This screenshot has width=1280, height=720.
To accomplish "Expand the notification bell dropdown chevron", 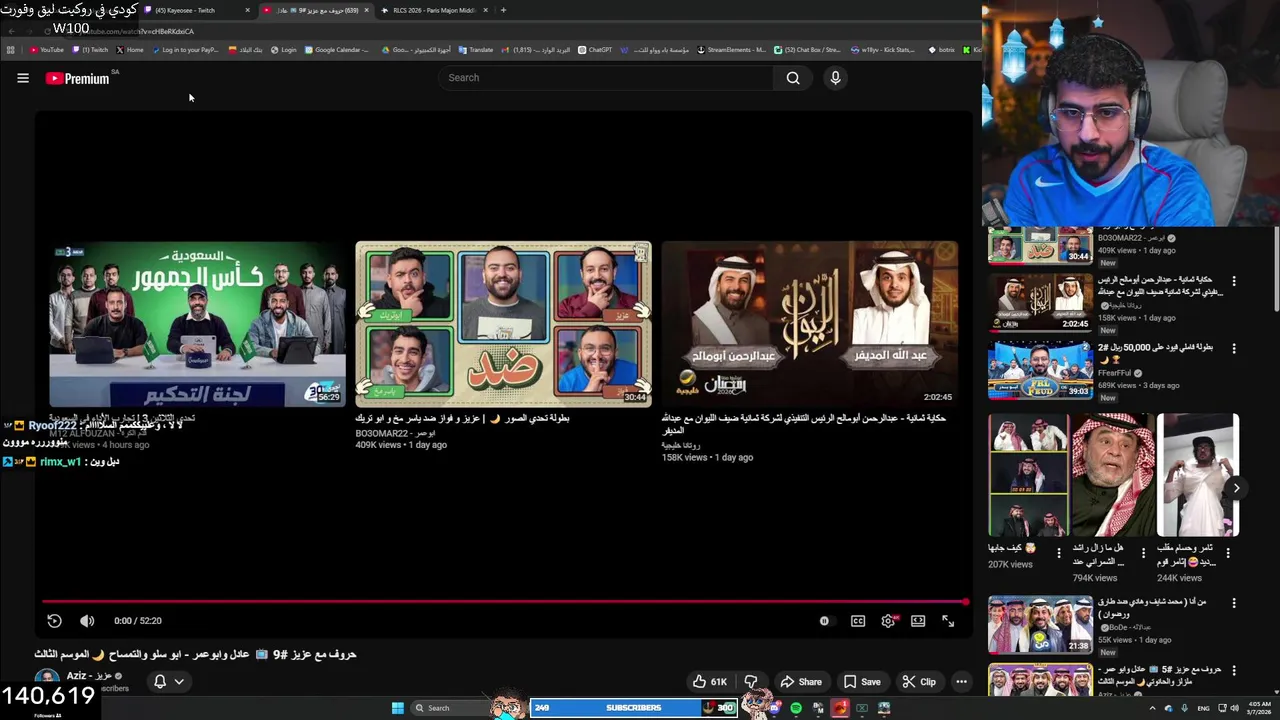I will pos(179,682).
